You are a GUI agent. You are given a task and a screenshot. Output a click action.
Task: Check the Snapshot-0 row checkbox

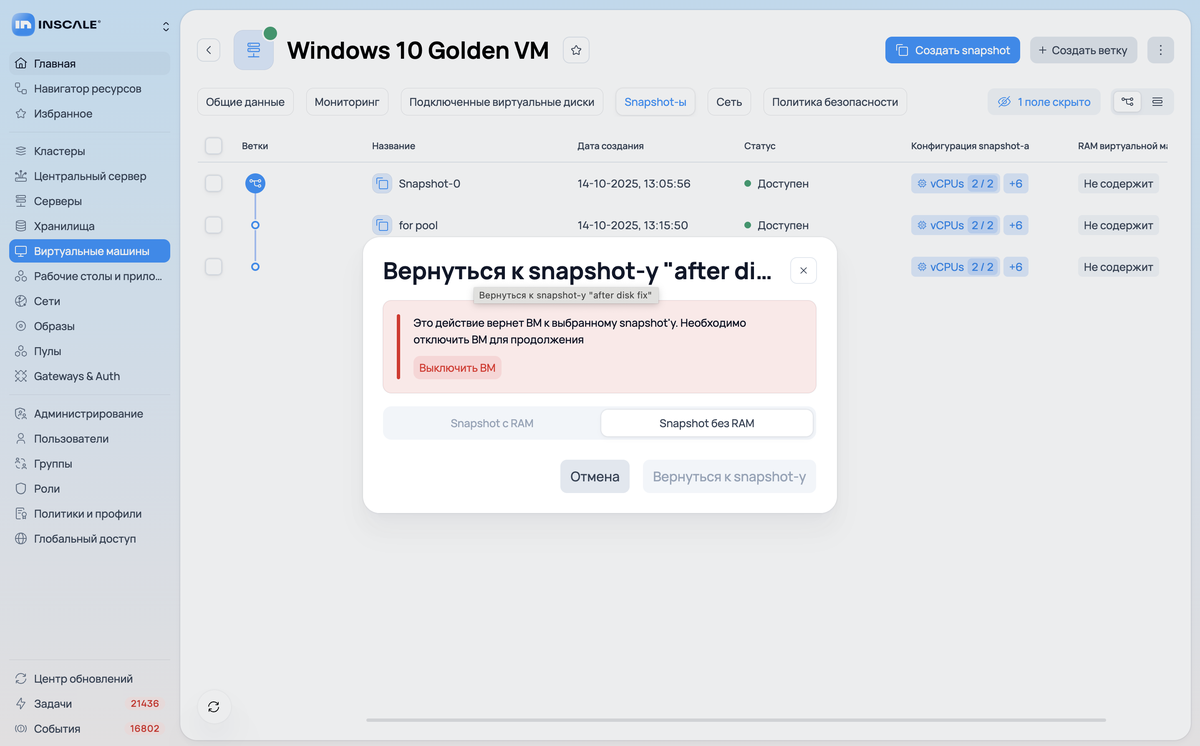213,184
